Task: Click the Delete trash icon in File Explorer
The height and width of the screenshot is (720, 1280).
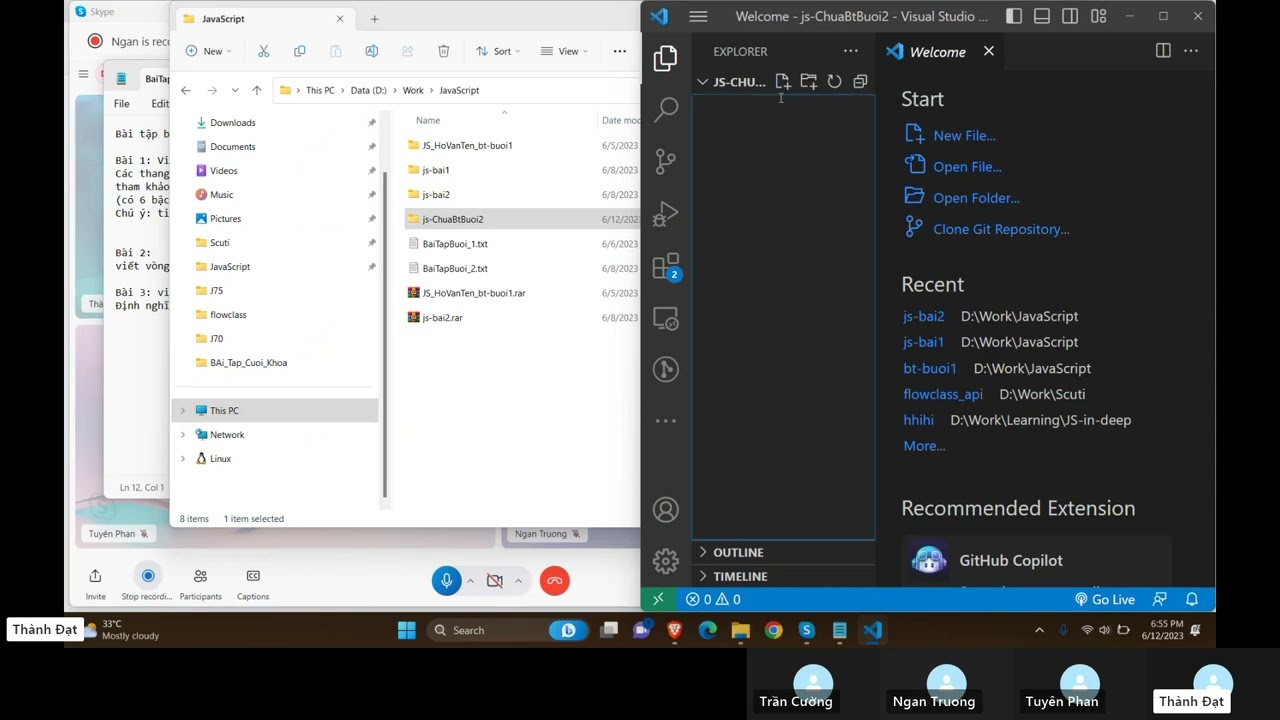Action: click(x=444, y=51)
